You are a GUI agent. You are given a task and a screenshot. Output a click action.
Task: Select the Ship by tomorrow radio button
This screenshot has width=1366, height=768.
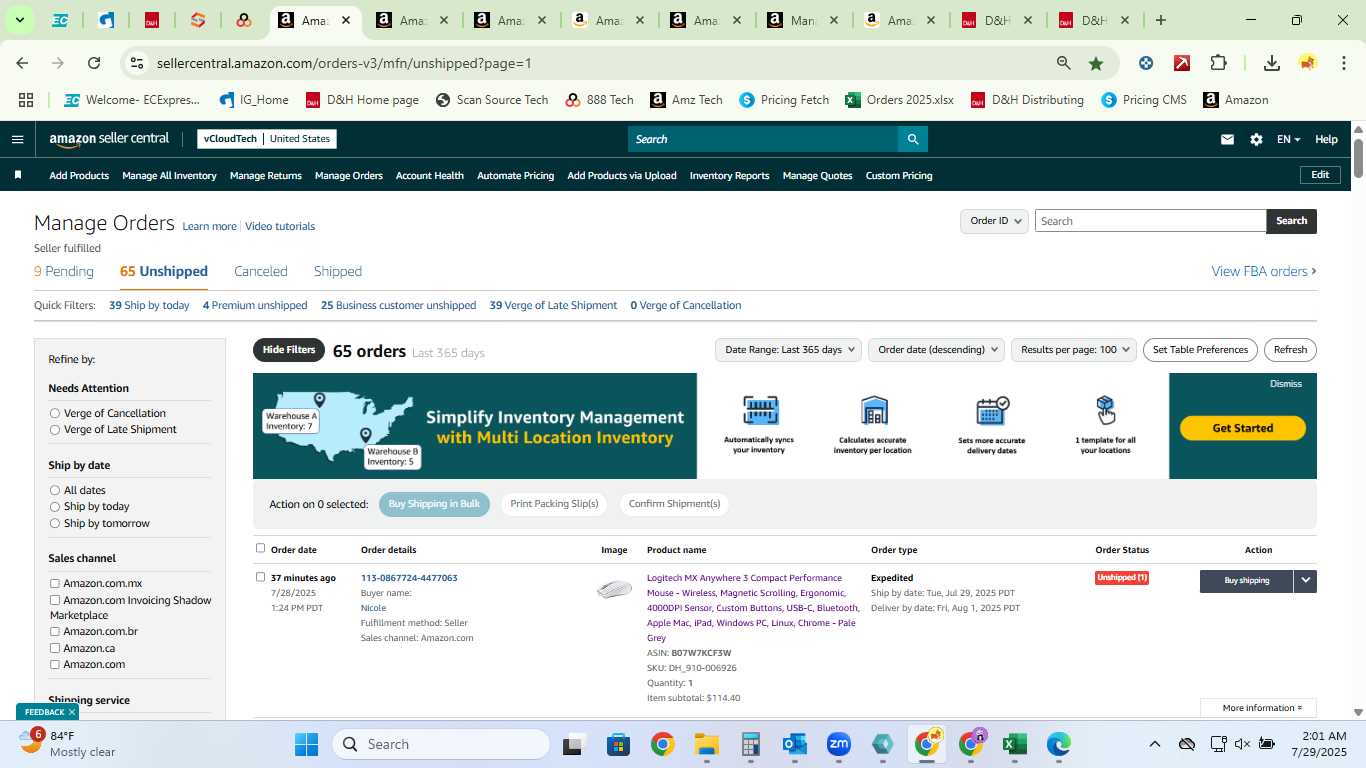point(55,523)
